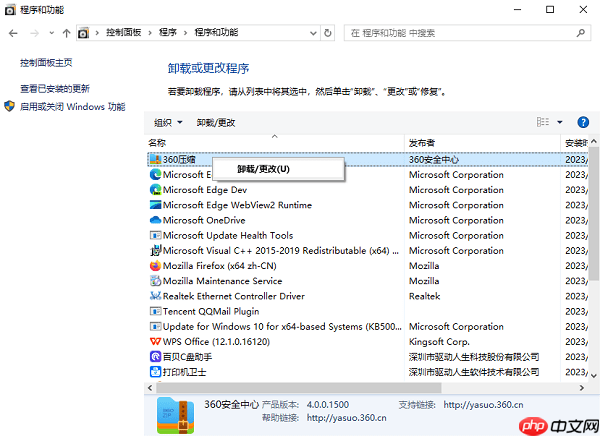
Task: Click the publisher Kingsoft Corp.
Action: [x=439, y=341]
